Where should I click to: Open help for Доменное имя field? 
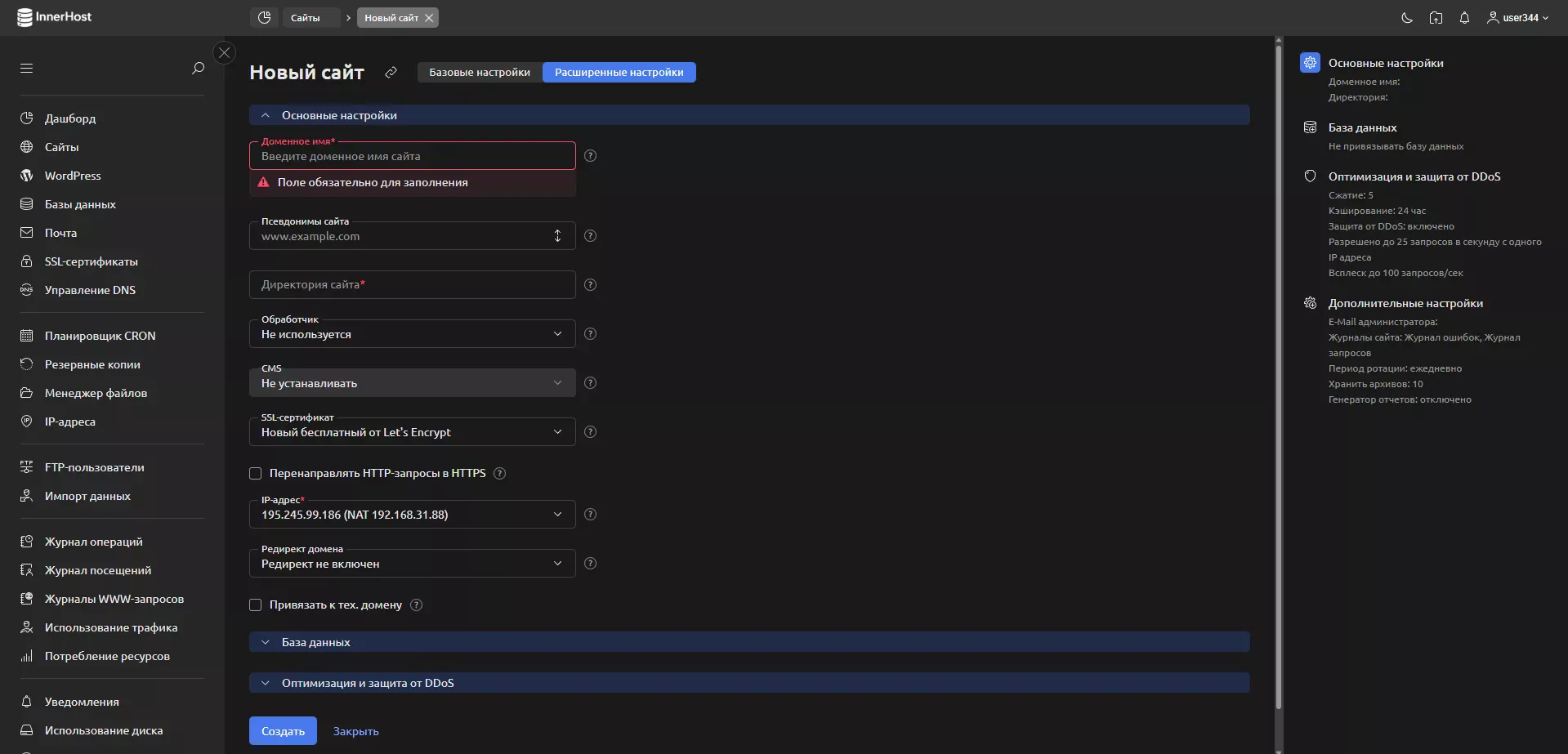[591, 156]
